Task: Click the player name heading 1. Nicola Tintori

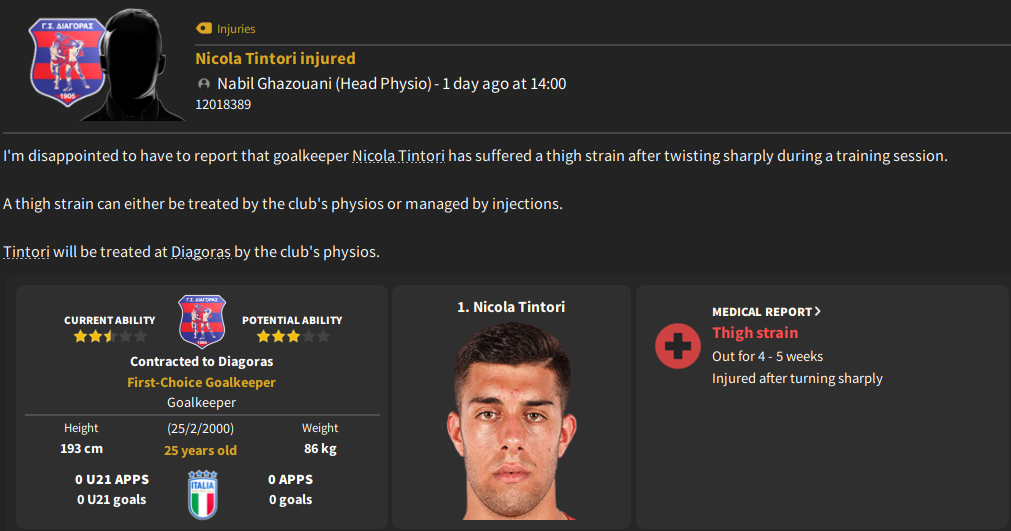Action: pyautogui.click(x=511, y=307)
